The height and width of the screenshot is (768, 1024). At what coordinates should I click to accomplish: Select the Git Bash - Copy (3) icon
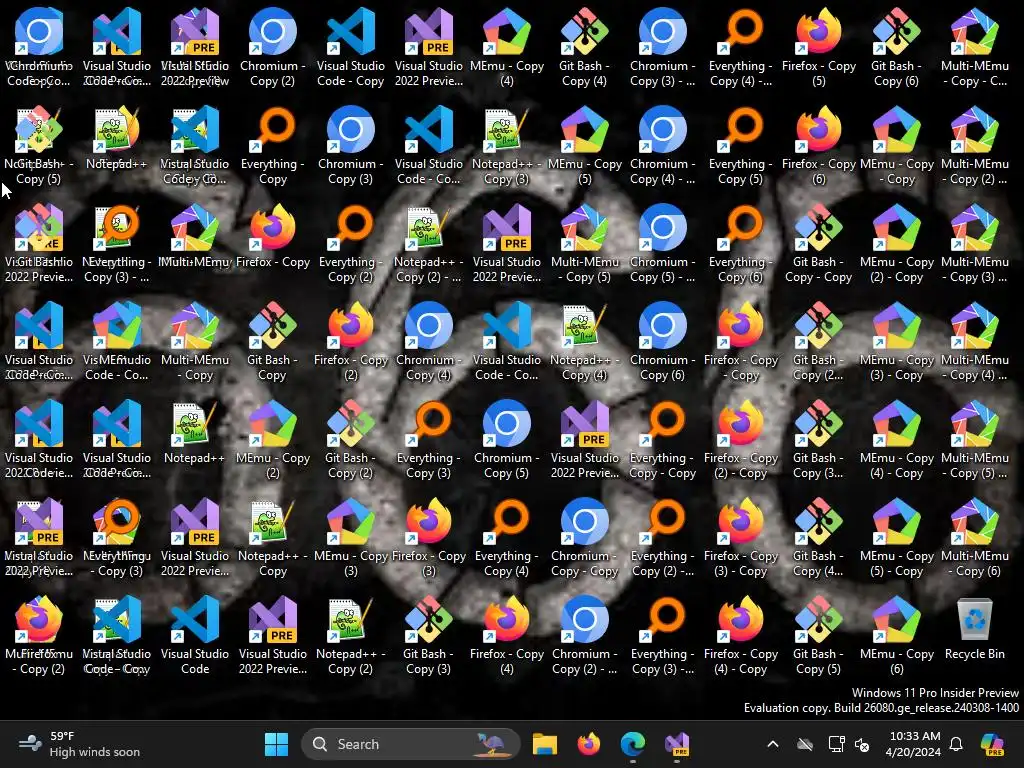[428, 636]
